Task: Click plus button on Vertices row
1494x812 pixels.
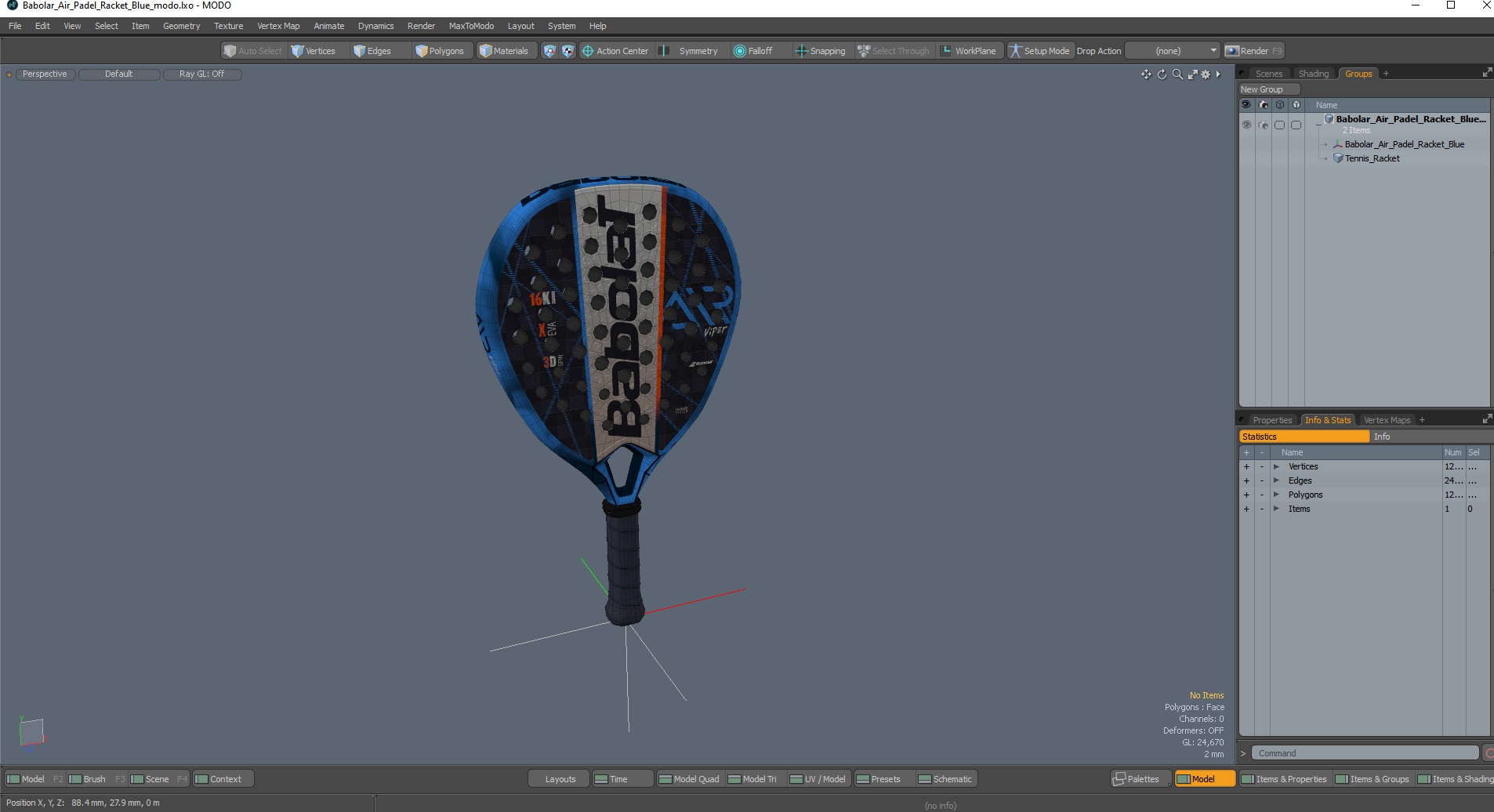Action: 1246,466
